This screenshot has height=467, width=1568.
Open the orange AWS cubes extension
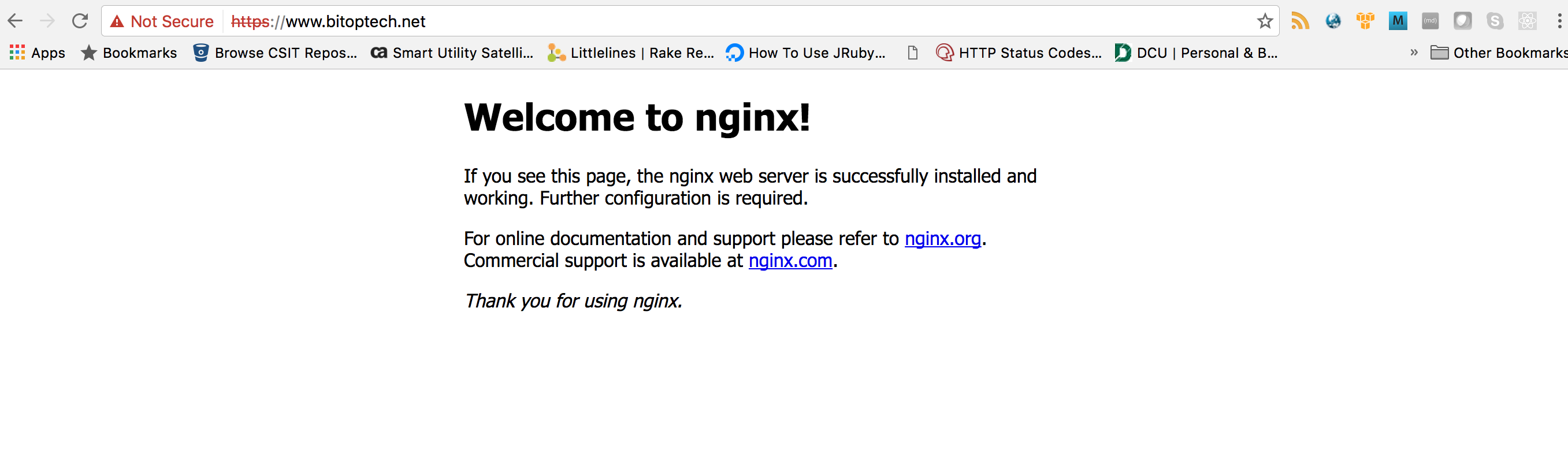(1365, 21)
